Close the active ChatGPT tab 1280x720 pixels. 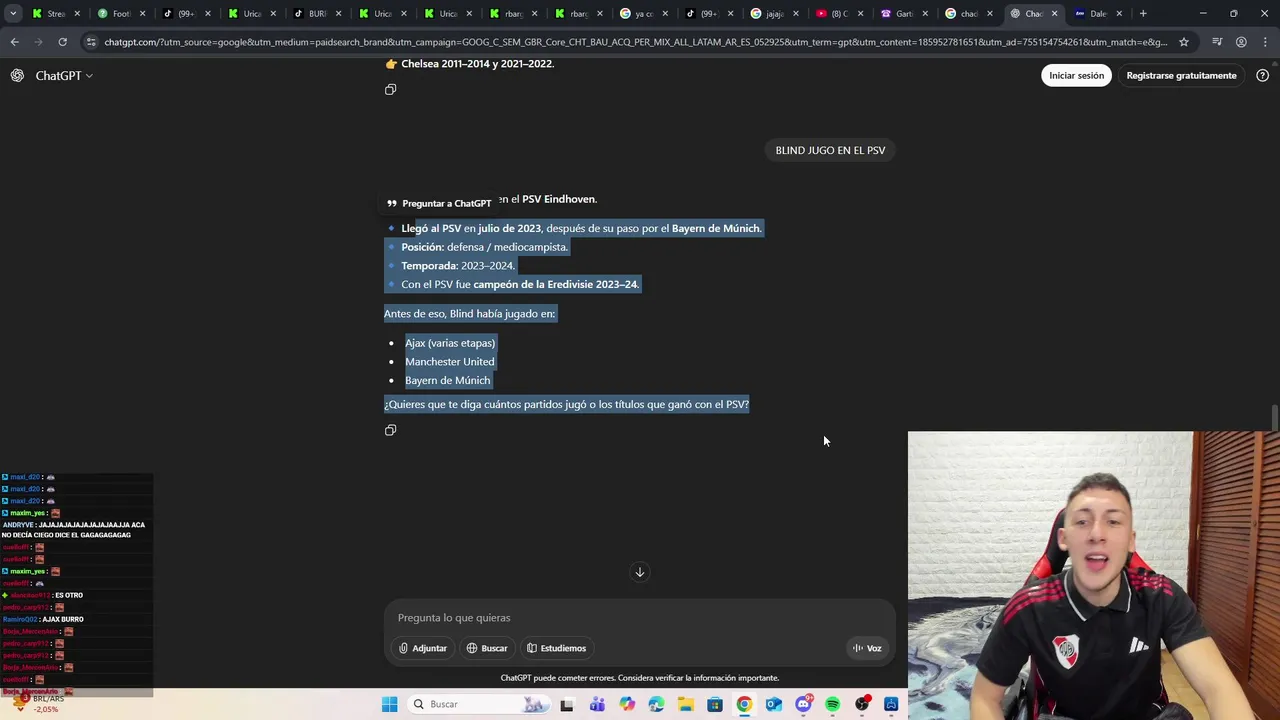[1054, 13]
